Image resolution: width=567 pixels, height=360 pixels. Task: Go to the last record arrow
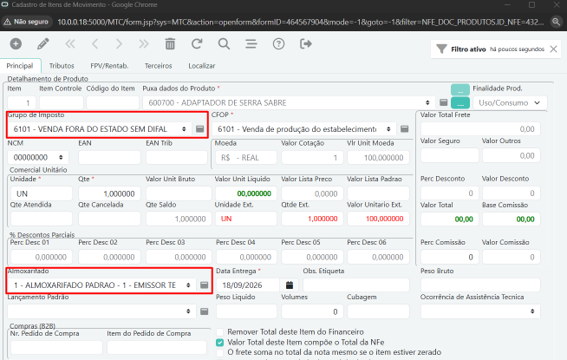tap(144, 44)
